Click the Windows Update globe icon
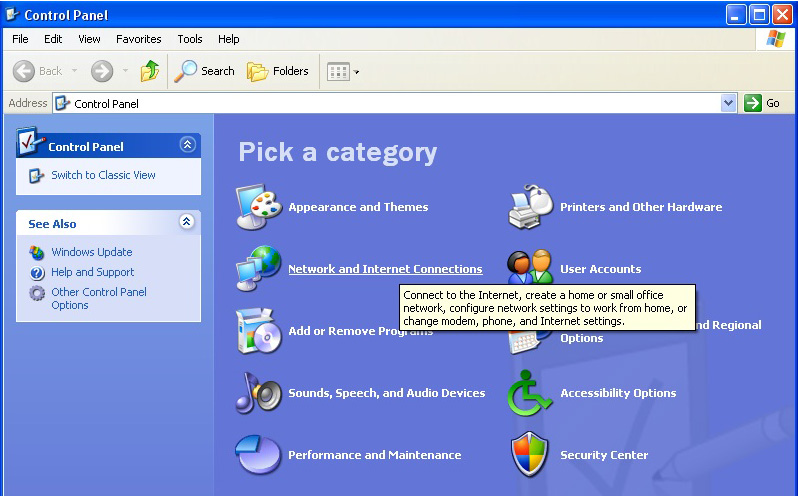798x496 pixels. (37, 252)
